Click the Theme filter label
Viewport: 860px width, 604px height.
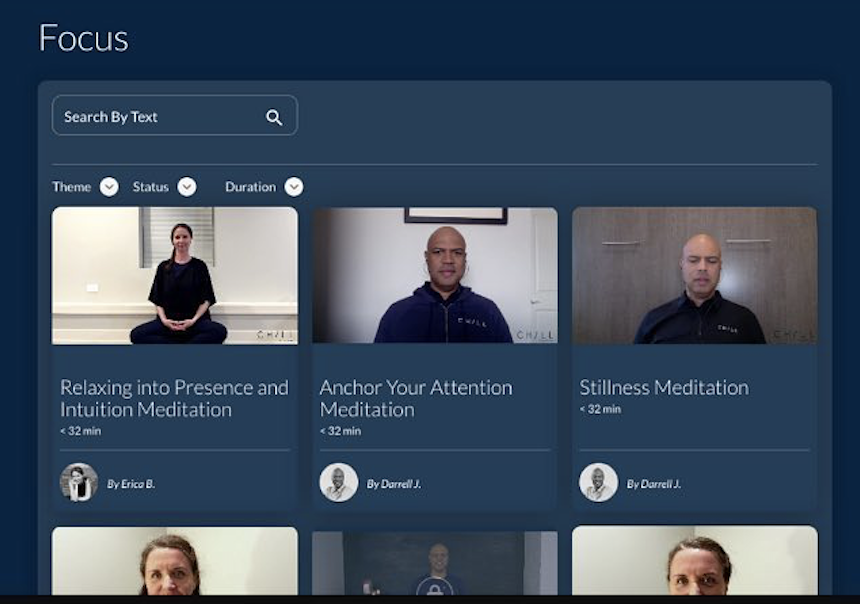[71, 187]
